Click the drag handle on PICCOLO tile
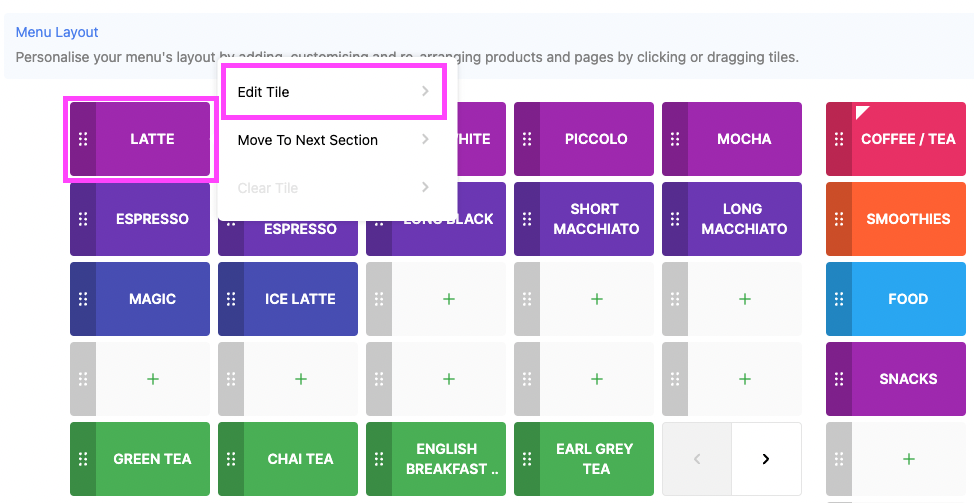This screenshot has height=503, width=974. (x=527, y=139)
